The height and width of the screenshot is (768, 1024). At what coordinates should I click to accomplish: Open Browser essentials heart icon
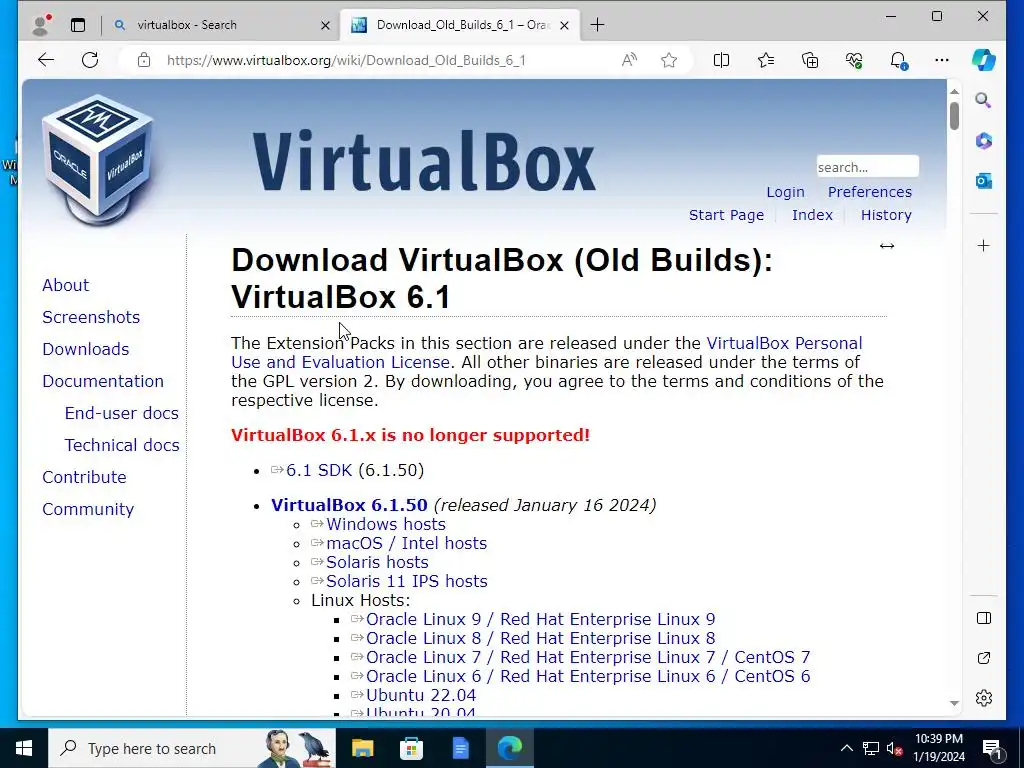(x=854, y=60)
